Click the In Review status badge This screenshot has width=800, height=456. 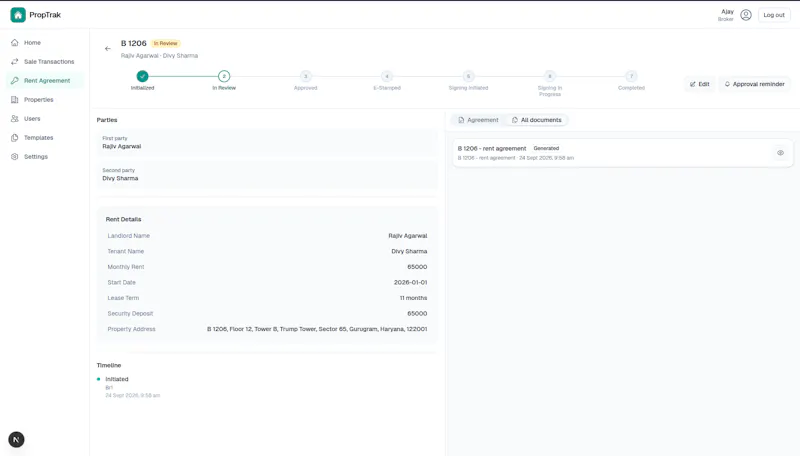coord(165,43)
